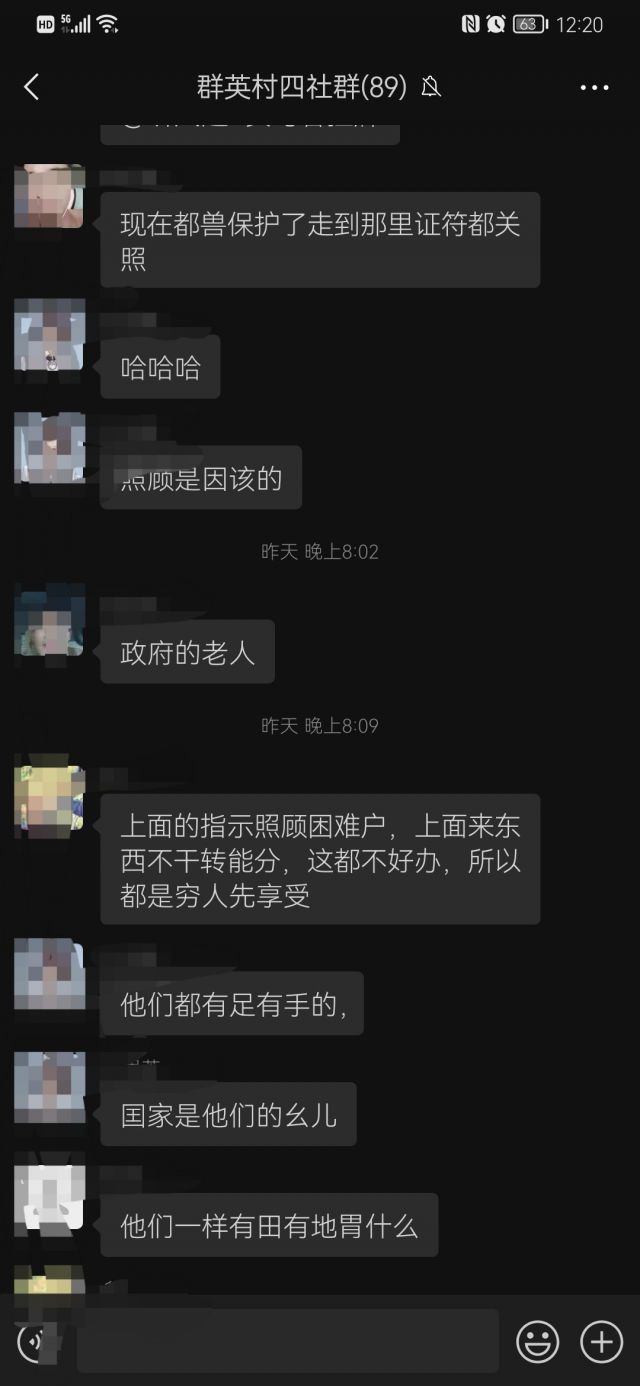Select message about 上面的指示照顾困难户
The image size is (640, 1386).
(x=320, y=859)
